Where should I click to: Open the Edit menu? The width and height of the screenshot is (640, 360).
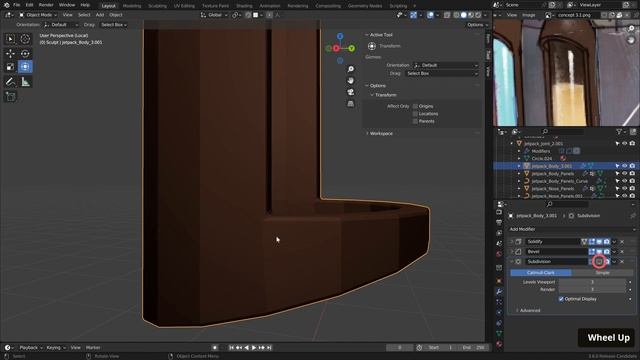pos(29,5)
